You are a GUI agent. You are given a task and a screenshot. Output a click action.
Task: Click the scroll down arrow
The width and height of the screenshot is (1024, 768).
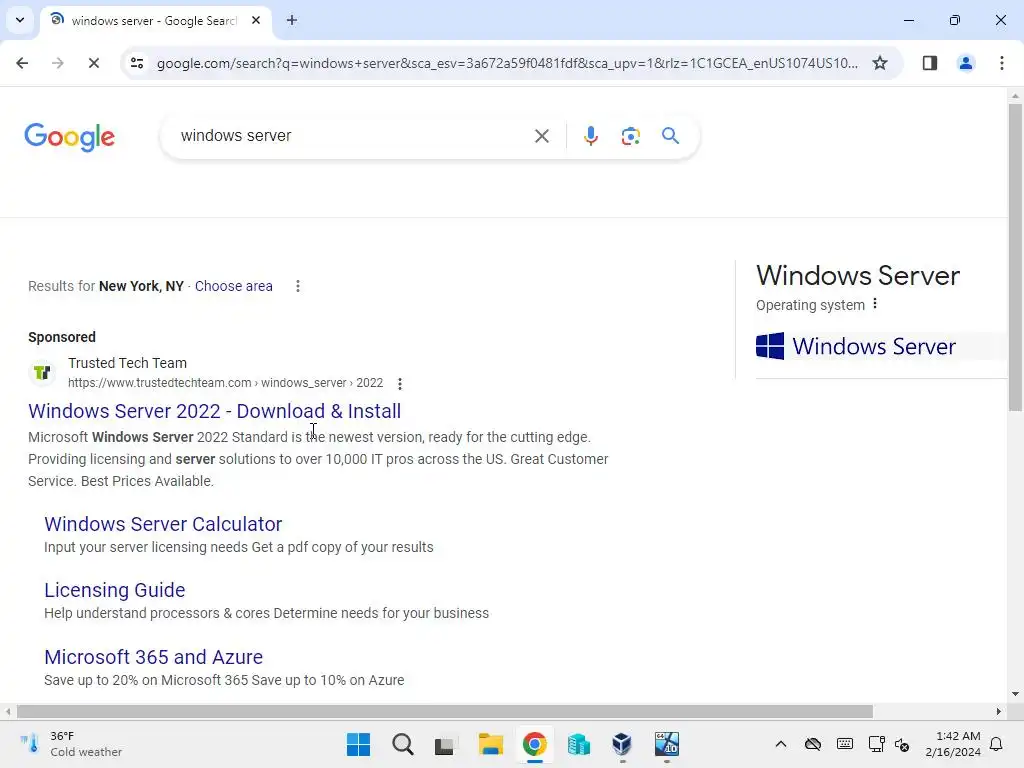[x=1015, y=694]
